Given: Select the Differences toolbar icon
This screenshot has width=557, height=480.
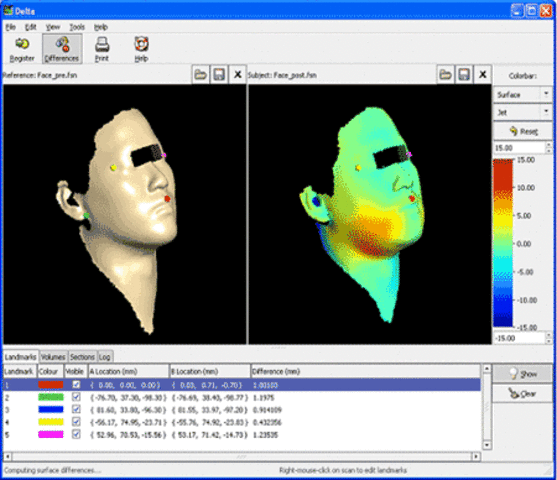Looking at the screenshot, I should (62, 49).
